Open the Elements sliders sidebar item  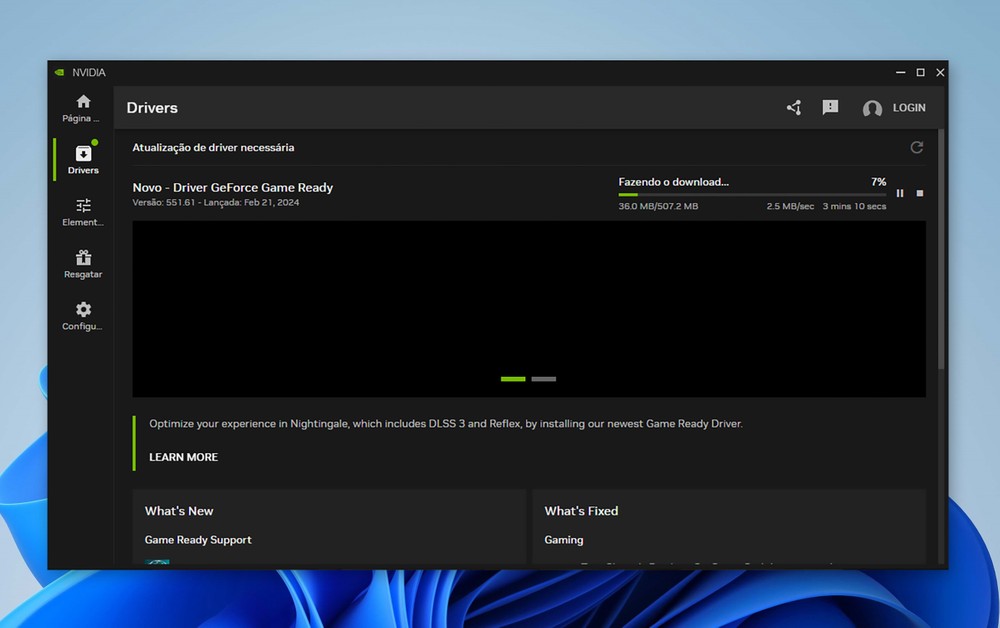pyautogui.click(x=83, y=212)
